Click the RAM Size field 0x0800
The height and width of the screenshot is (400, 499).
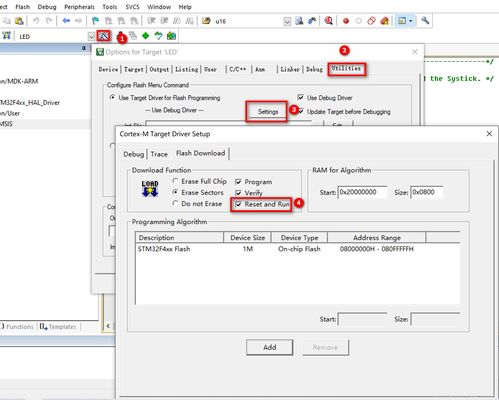click(x=427, y=192)
